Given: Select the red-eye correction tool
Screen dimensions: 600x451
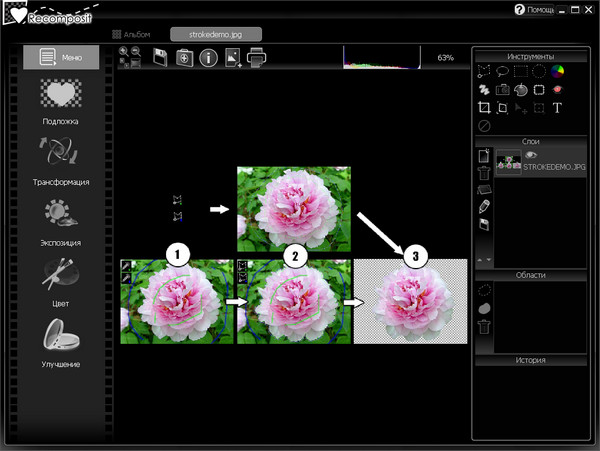Looking at the screenshot, I should [557, 89].
